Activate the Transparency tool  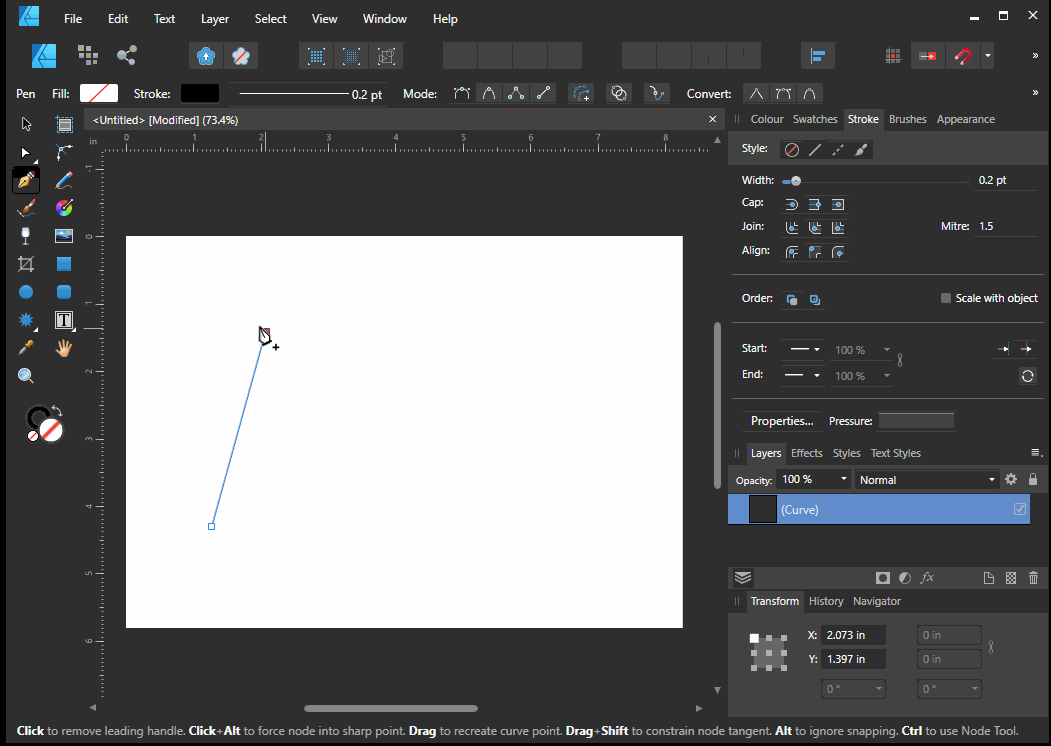click(25, 235)
